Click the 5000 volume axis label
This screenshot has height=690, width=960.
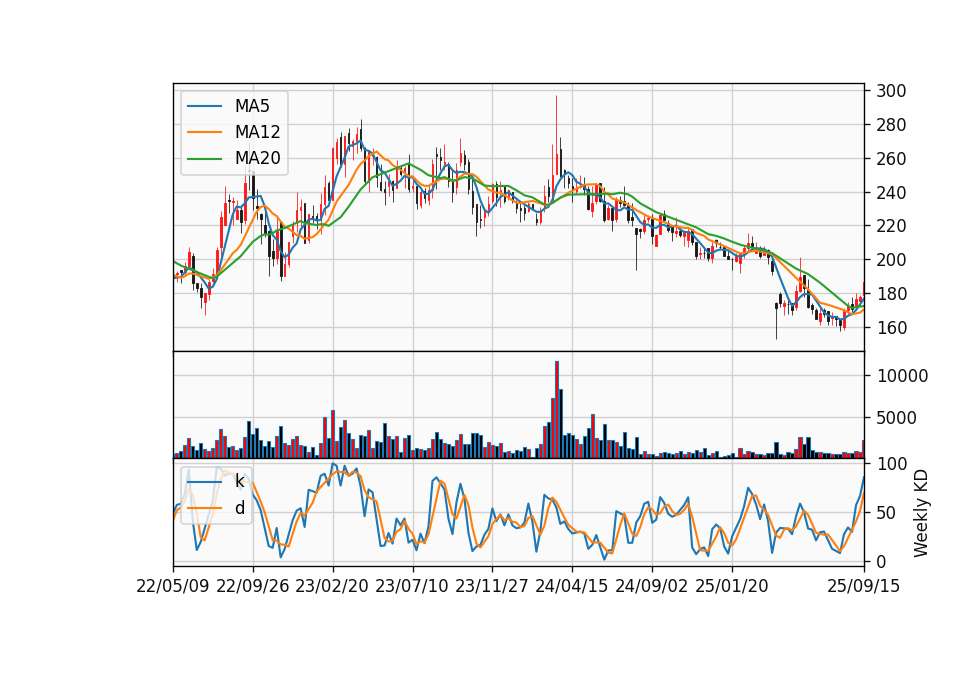pyautogui.click(x=897, y=418)
